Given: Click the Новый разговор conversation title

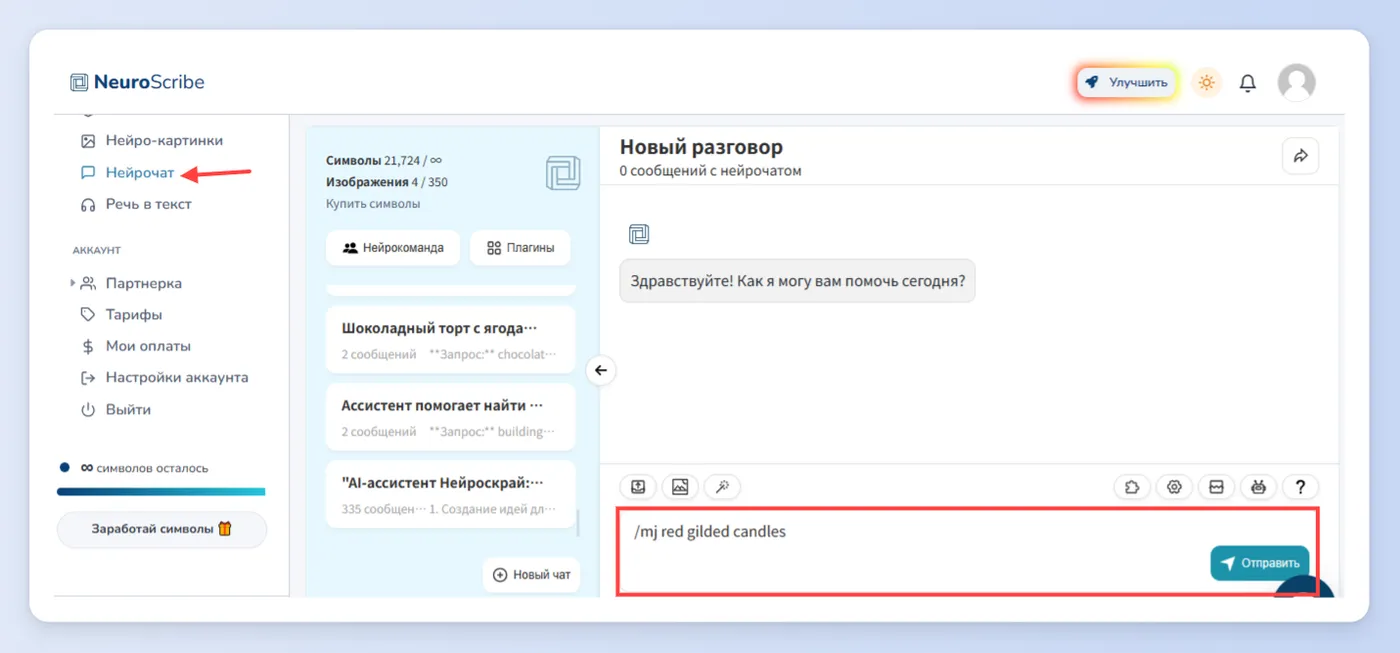Looking at the screenshot, I should pos(701,147).
